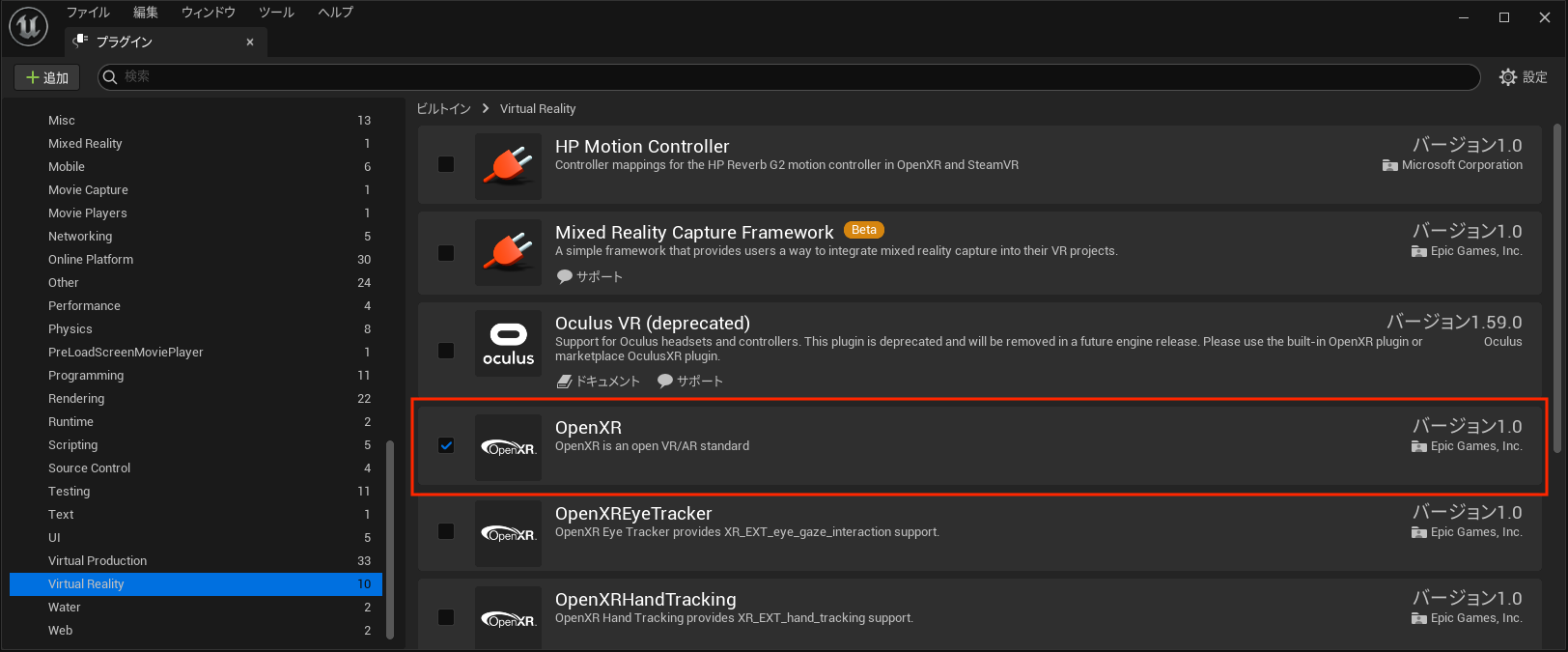Viewport: 1568px width, 652px height.
Task: Select the Performance category
Action: coord(196,306)
